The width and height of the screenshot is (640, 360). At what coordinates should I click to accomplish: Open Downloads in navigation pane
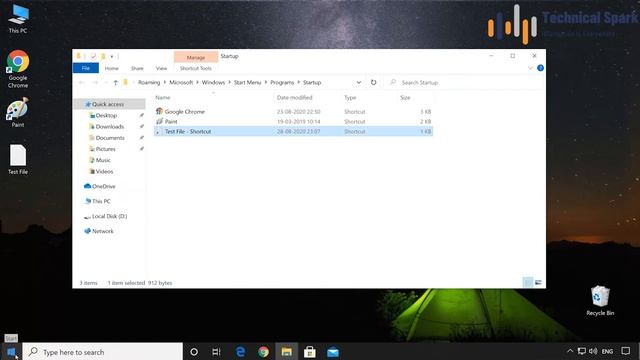(109, 127)
